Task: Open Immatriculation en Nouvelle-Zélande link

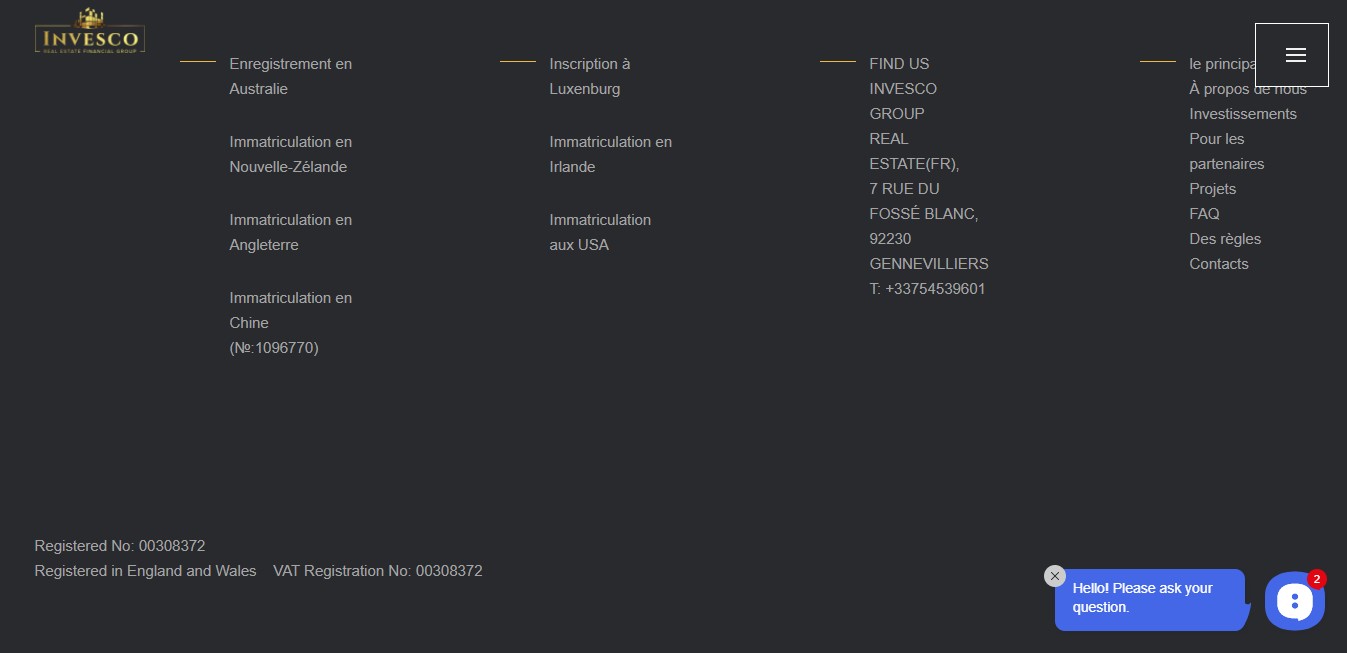Action: pos(290,154)
